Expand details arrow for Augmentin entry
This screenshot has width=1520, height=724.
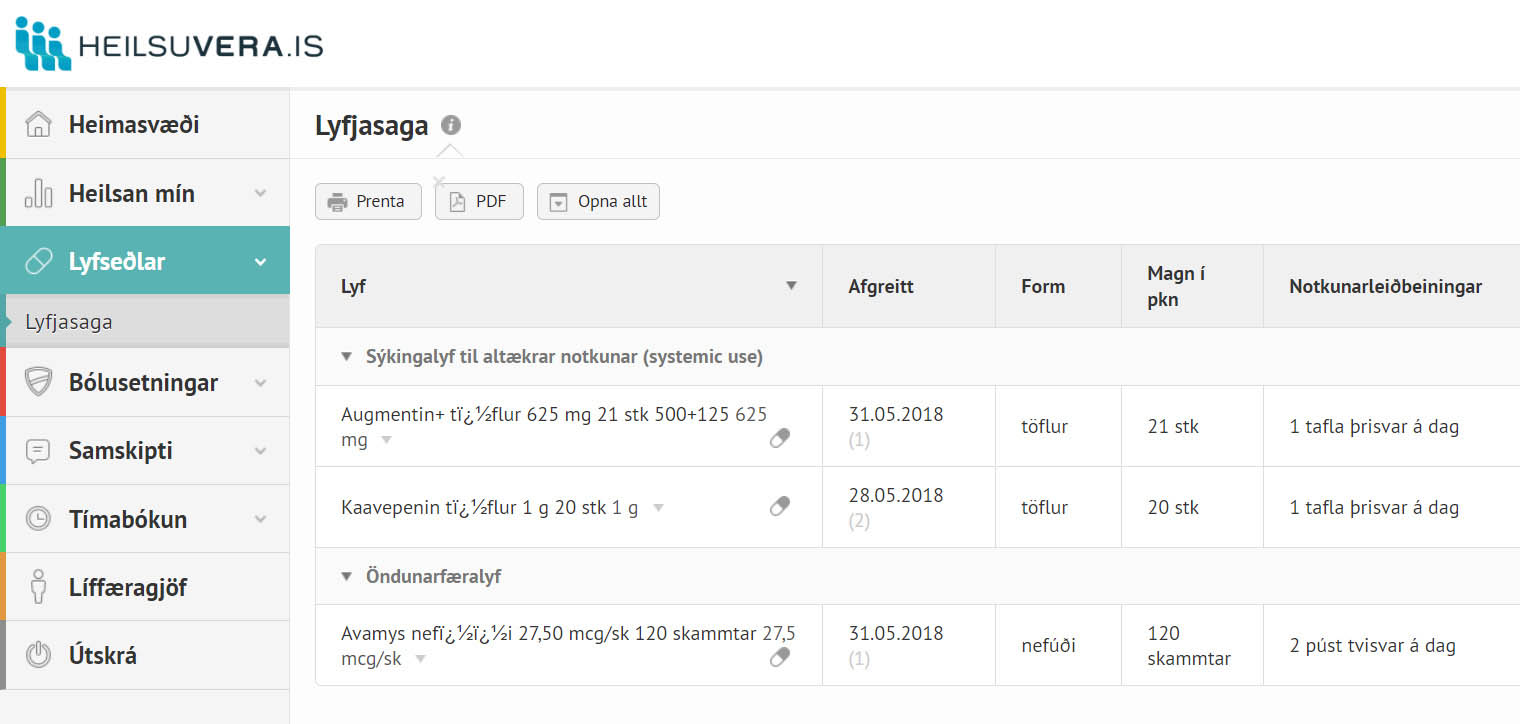387,440
